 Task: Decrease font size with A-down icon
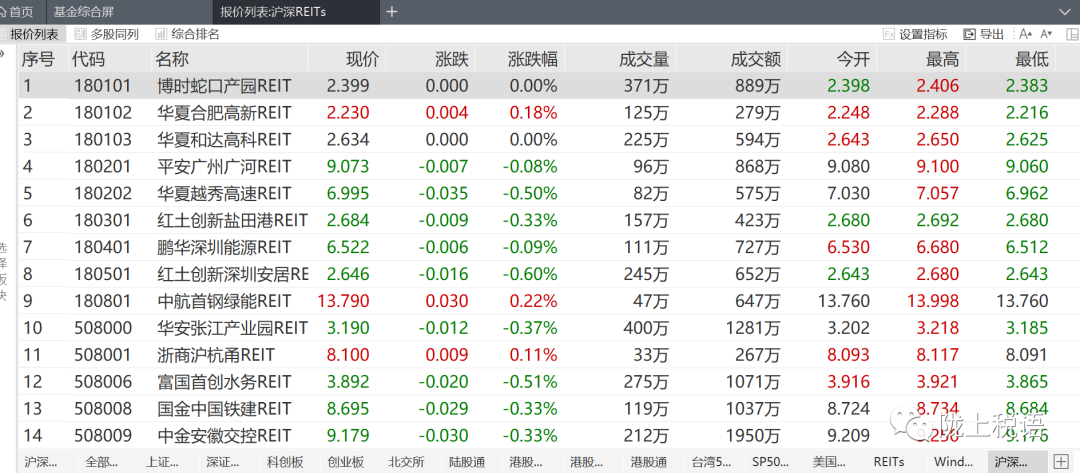click(x=1046, y=34)
